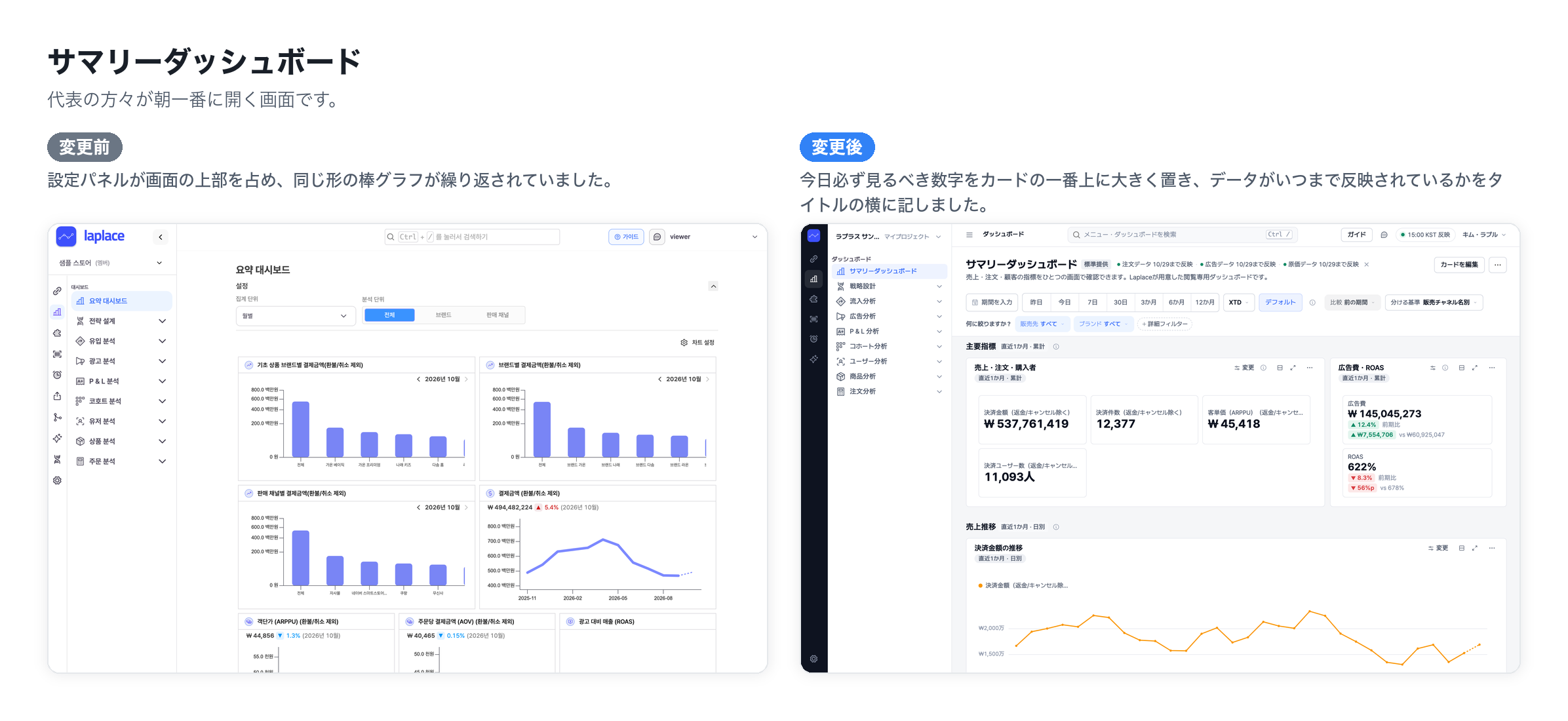
Task: Click the link icon in the before sidebar rail
Action: pyautogui.click(x=58, y=290)
